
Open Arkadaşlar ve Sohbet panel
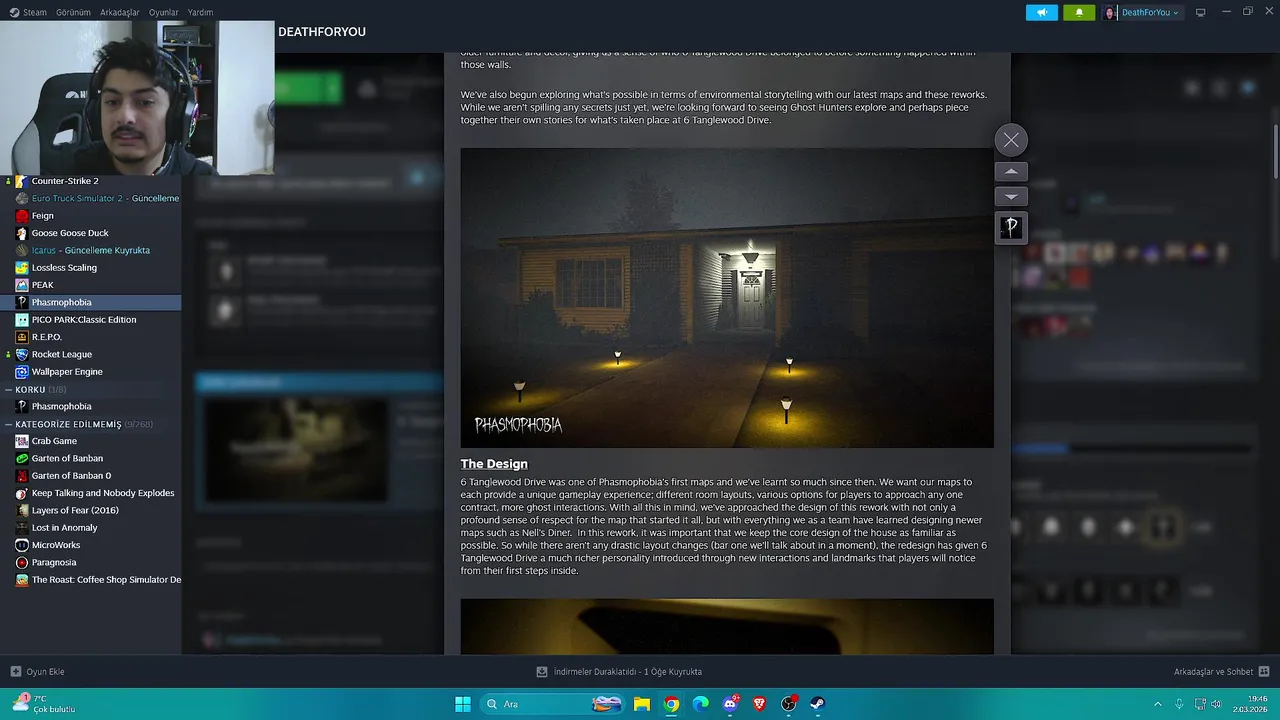pyautogui.click(x=1222, y=672)
